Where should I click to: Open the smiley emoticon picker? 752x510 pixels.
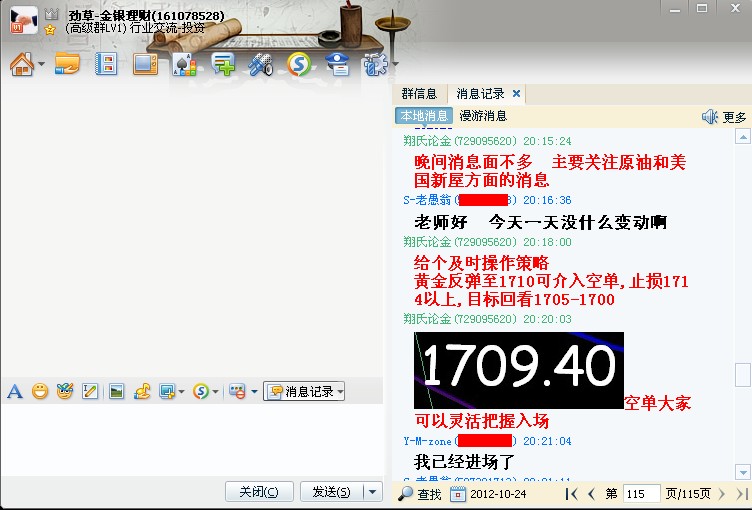(x=40, y=391)
